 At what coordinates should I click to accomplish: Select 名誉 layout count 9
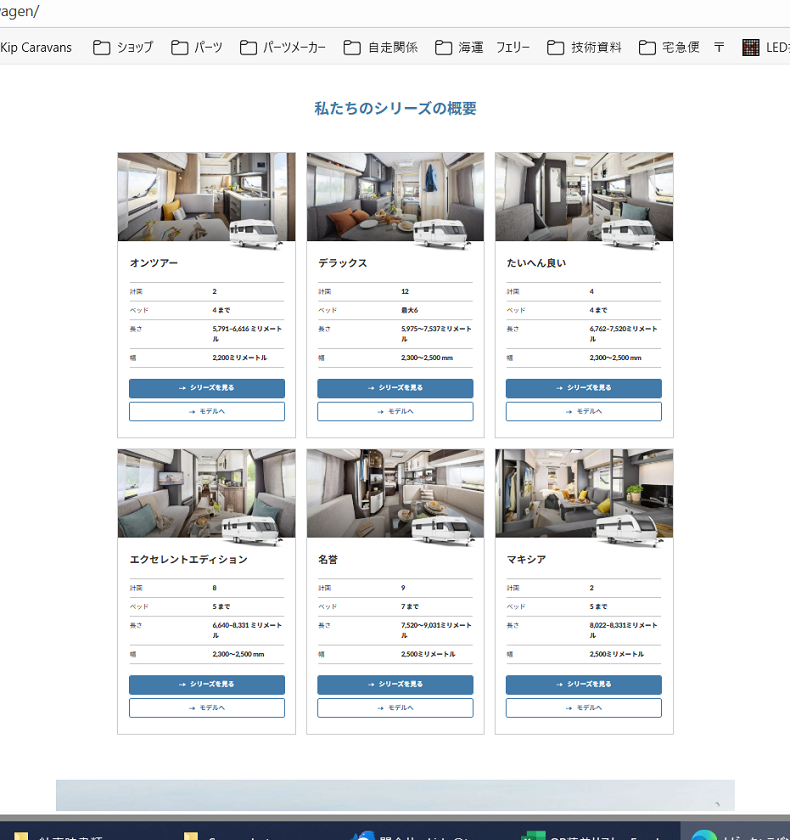coord(403,588)
